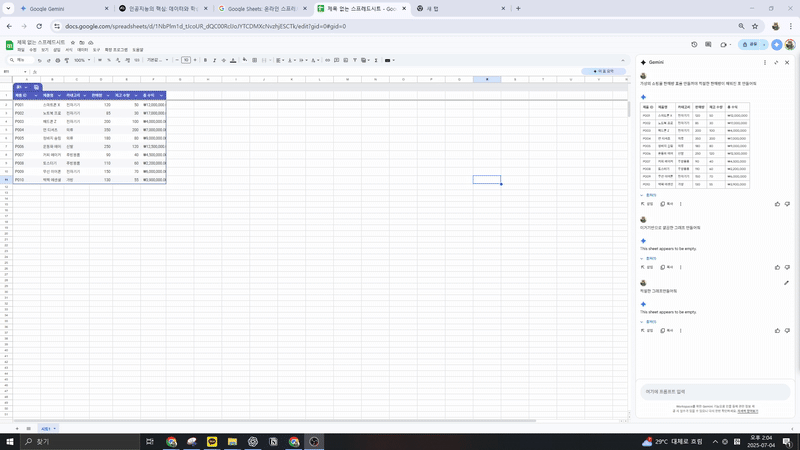View the cloud document status
Image resolution: width=800 pixels, height=450 pixels.
pos(91,42)
